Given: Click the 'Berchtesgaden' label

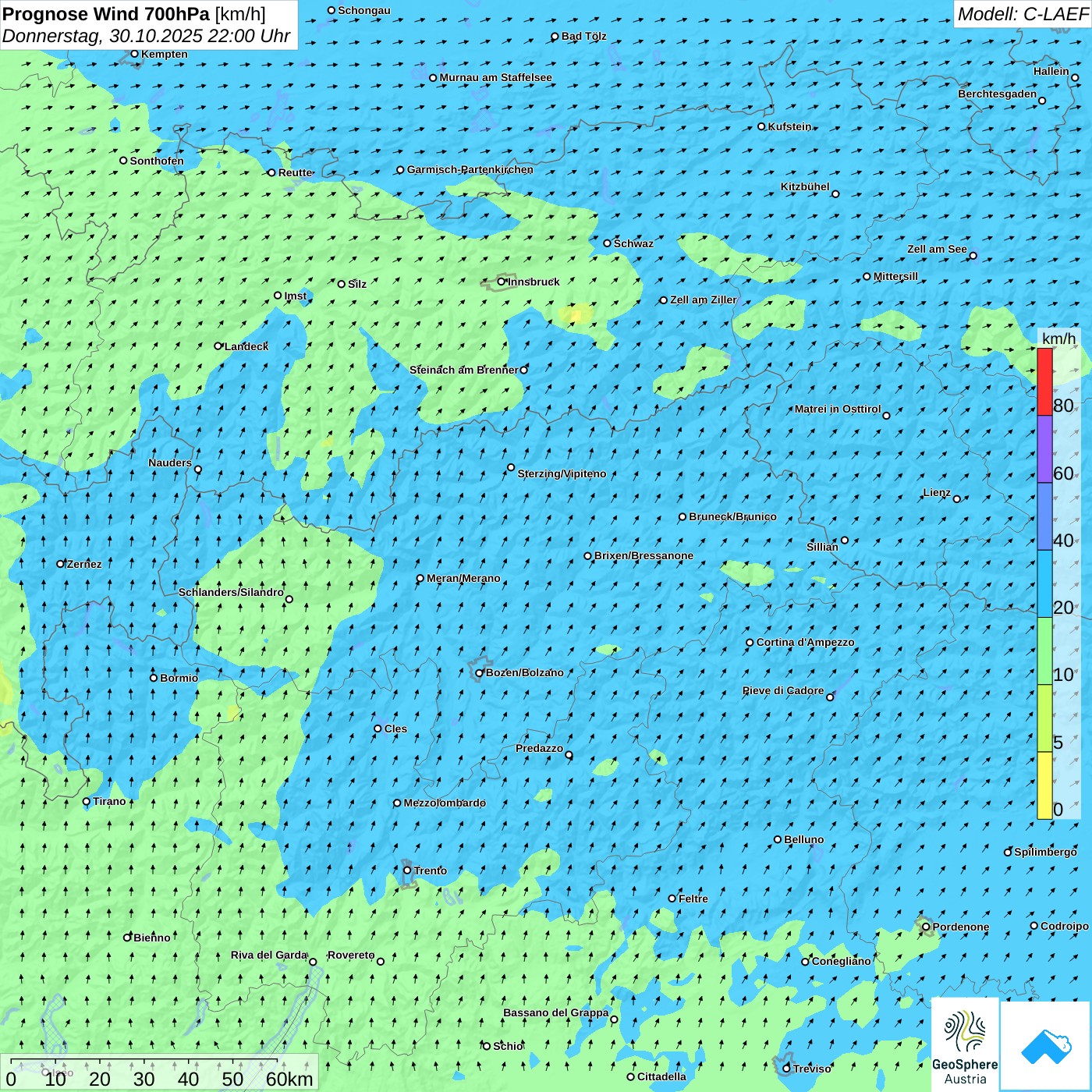Looking at the screenshot, I should pos(998,94).
